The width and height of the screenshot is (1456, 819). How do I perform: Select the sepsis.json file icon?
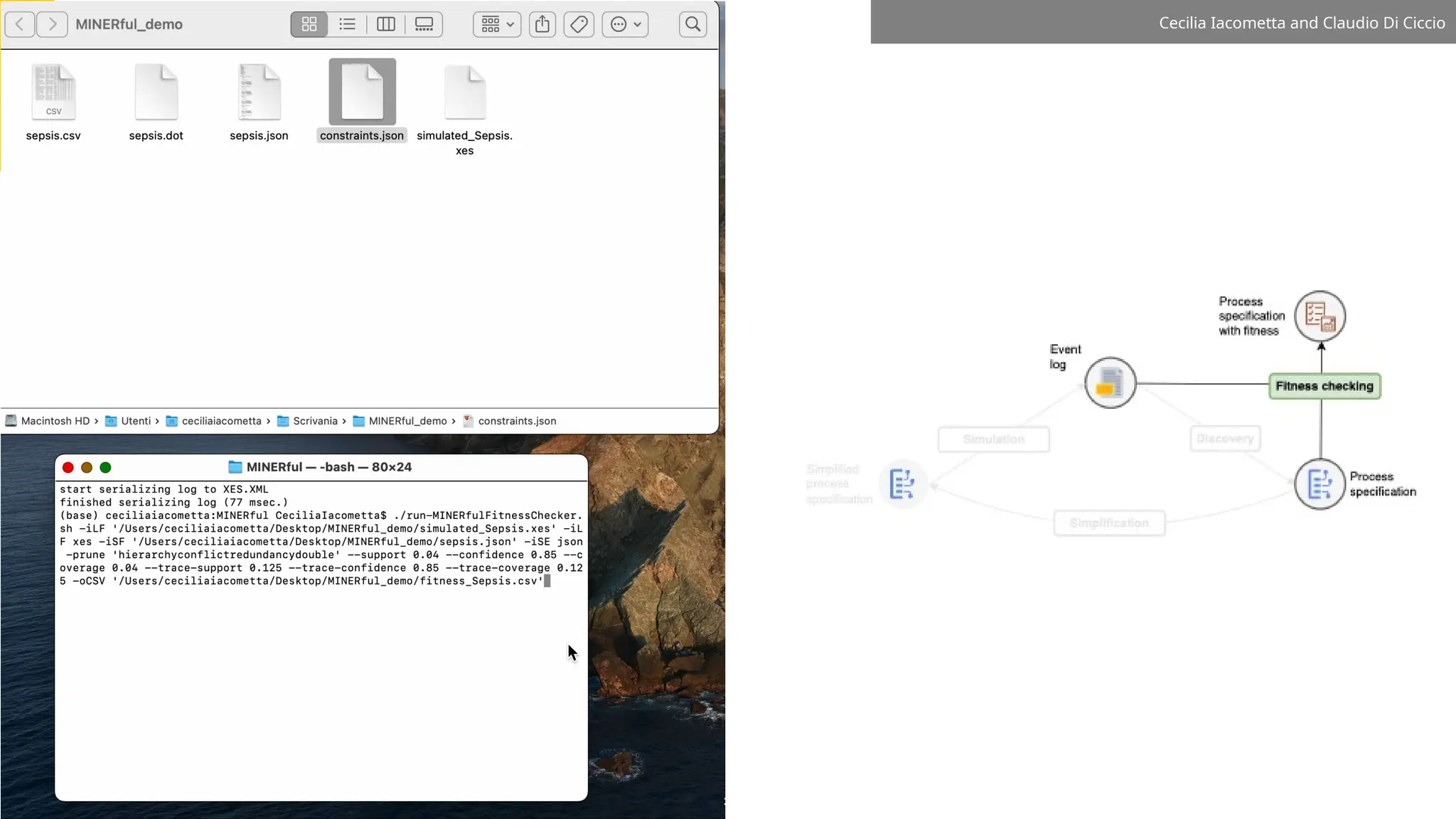[x=259, y=92]
